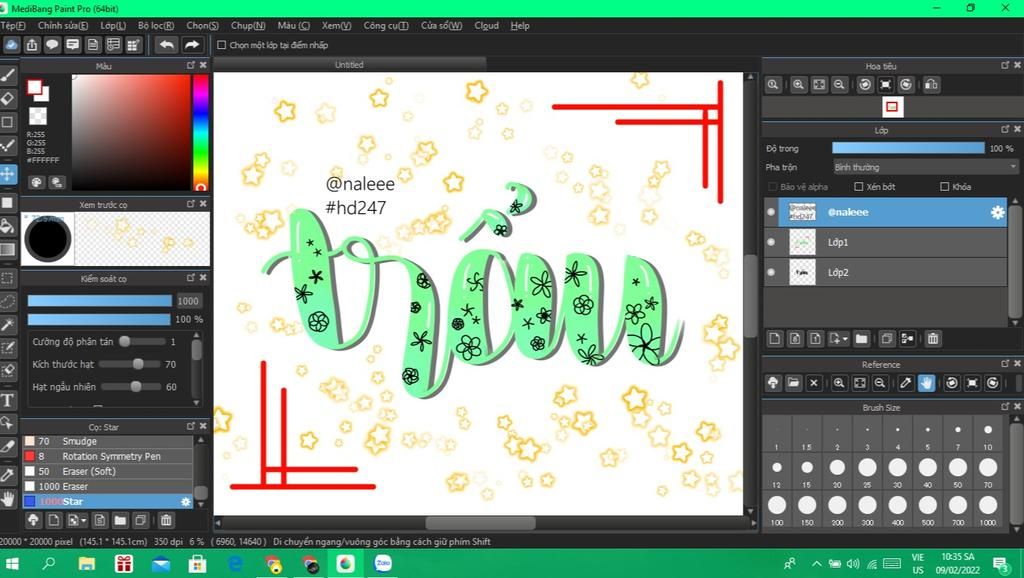Screen dimensions: 1024x578
Task: Open the Lớp (Layer) menu
Action: [x=113, y=25]
